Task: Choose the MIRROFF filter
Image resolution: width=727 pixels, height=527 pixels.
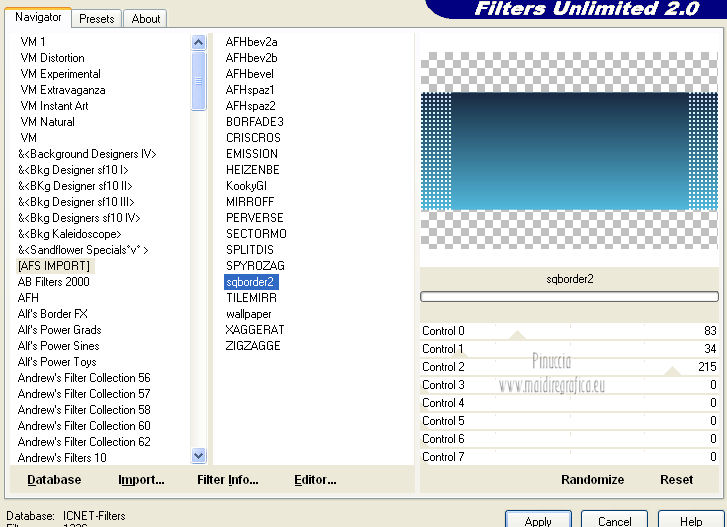Action: (250, 202)
